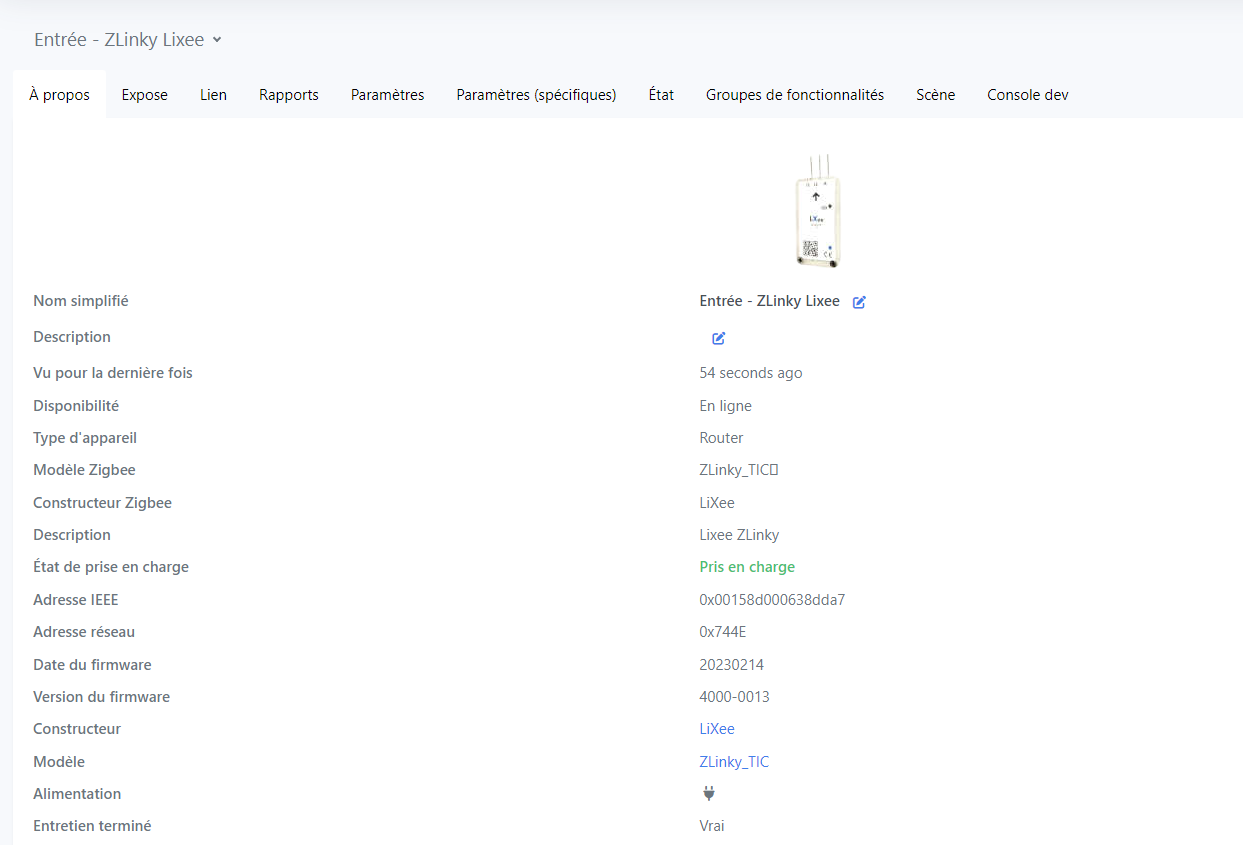Image resolution: width=1243 pixels, height=845 pixels.
Task: Open Groupes de fonctionnalités tab
Action: (795, 95)
